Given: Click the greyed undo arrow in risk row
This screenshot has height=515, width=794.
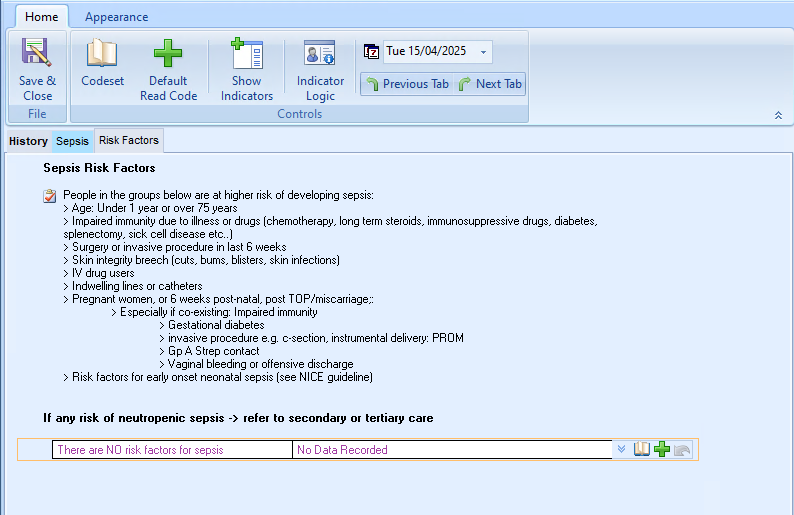Looking at the screenshot, I should 682,450.
